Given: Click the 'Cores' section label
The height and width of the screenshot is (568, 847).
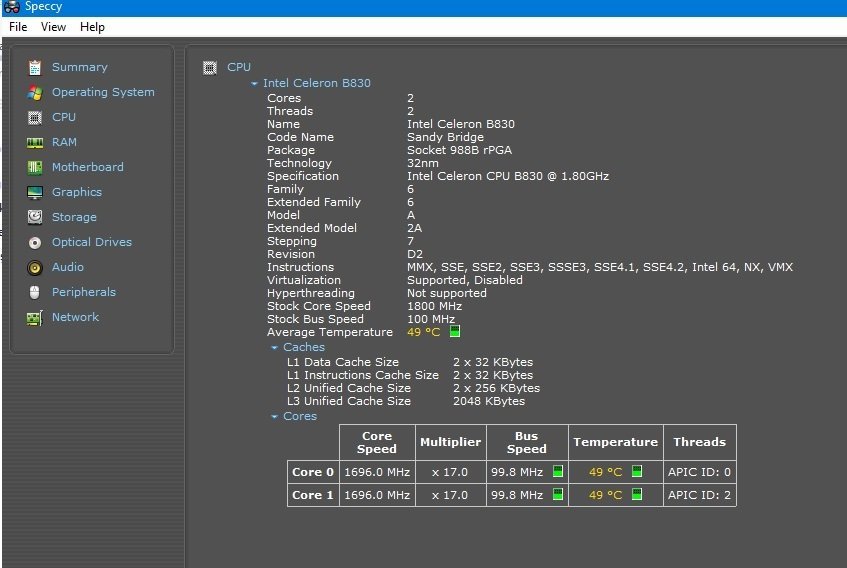Looking at the screenshot, I should click(300, 416).
